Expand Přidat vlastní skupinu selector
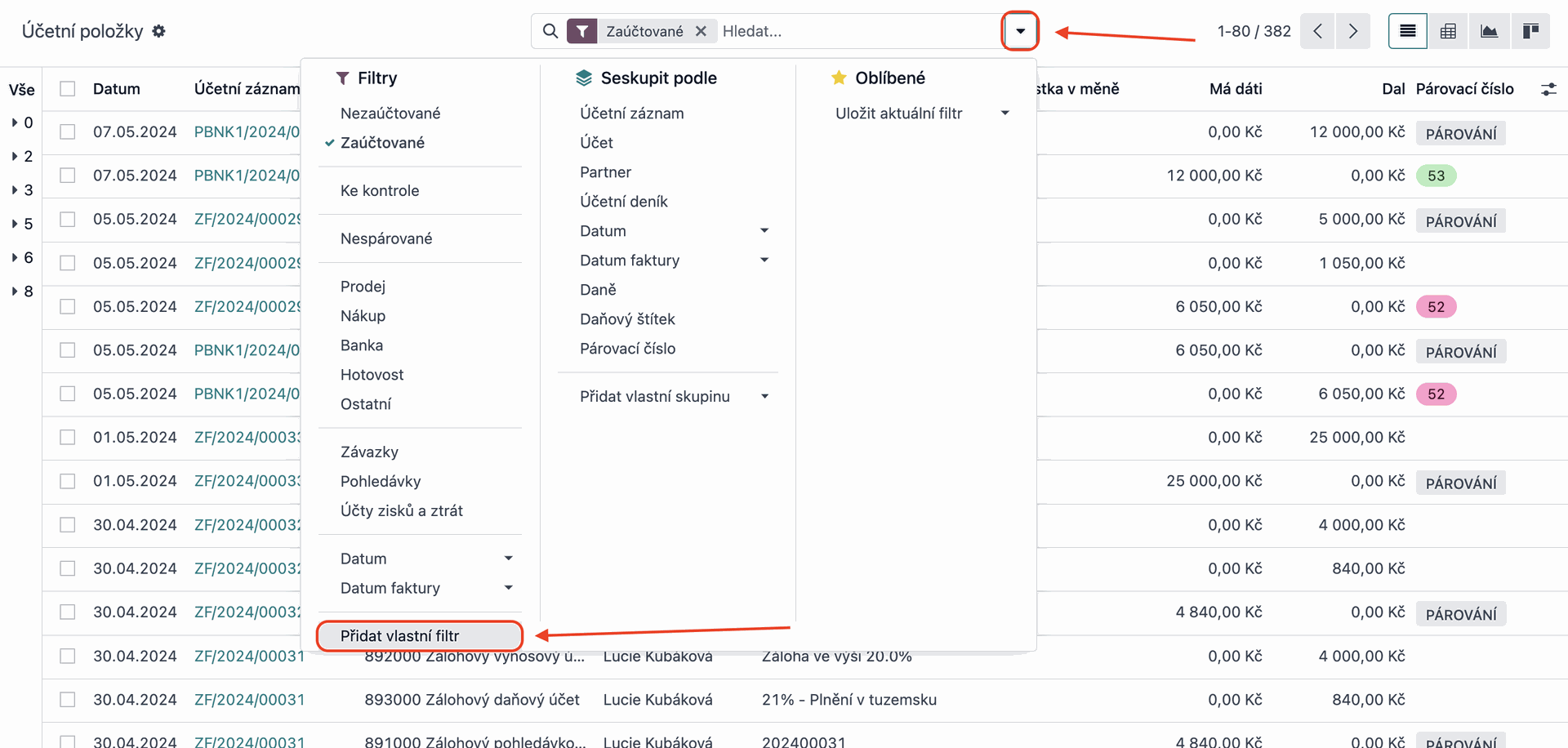Screen dimensions: 1568x748 coord(674,397)
